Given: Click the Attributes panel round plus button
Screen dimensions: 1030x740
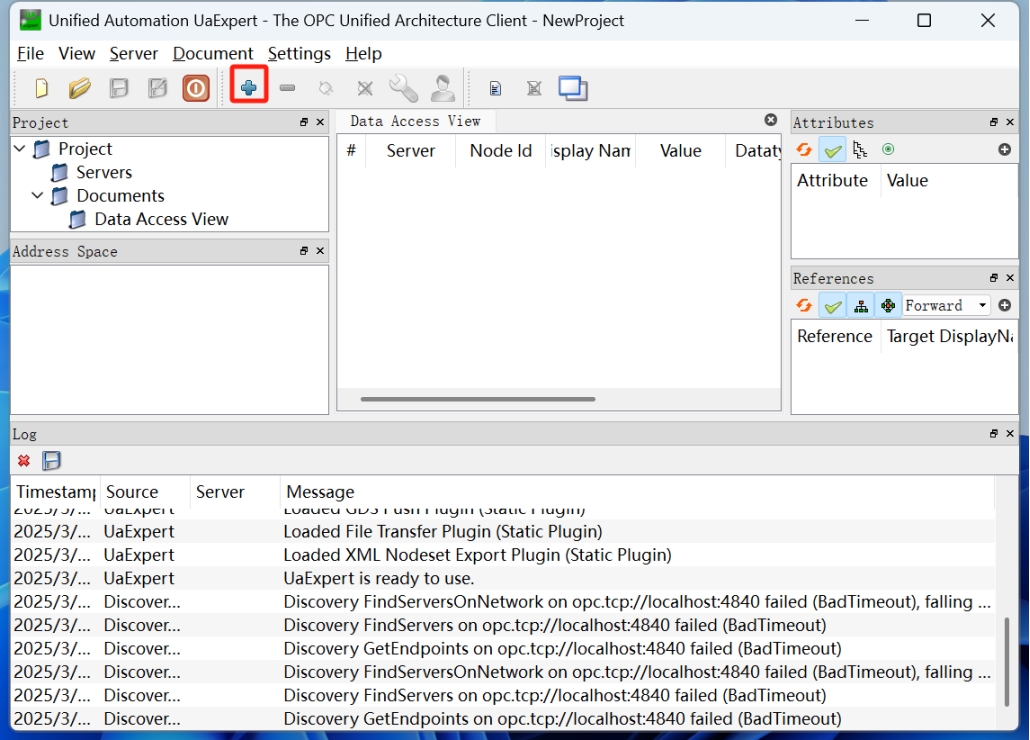Looking at the screenshot, I should (x=1004, y=150).
